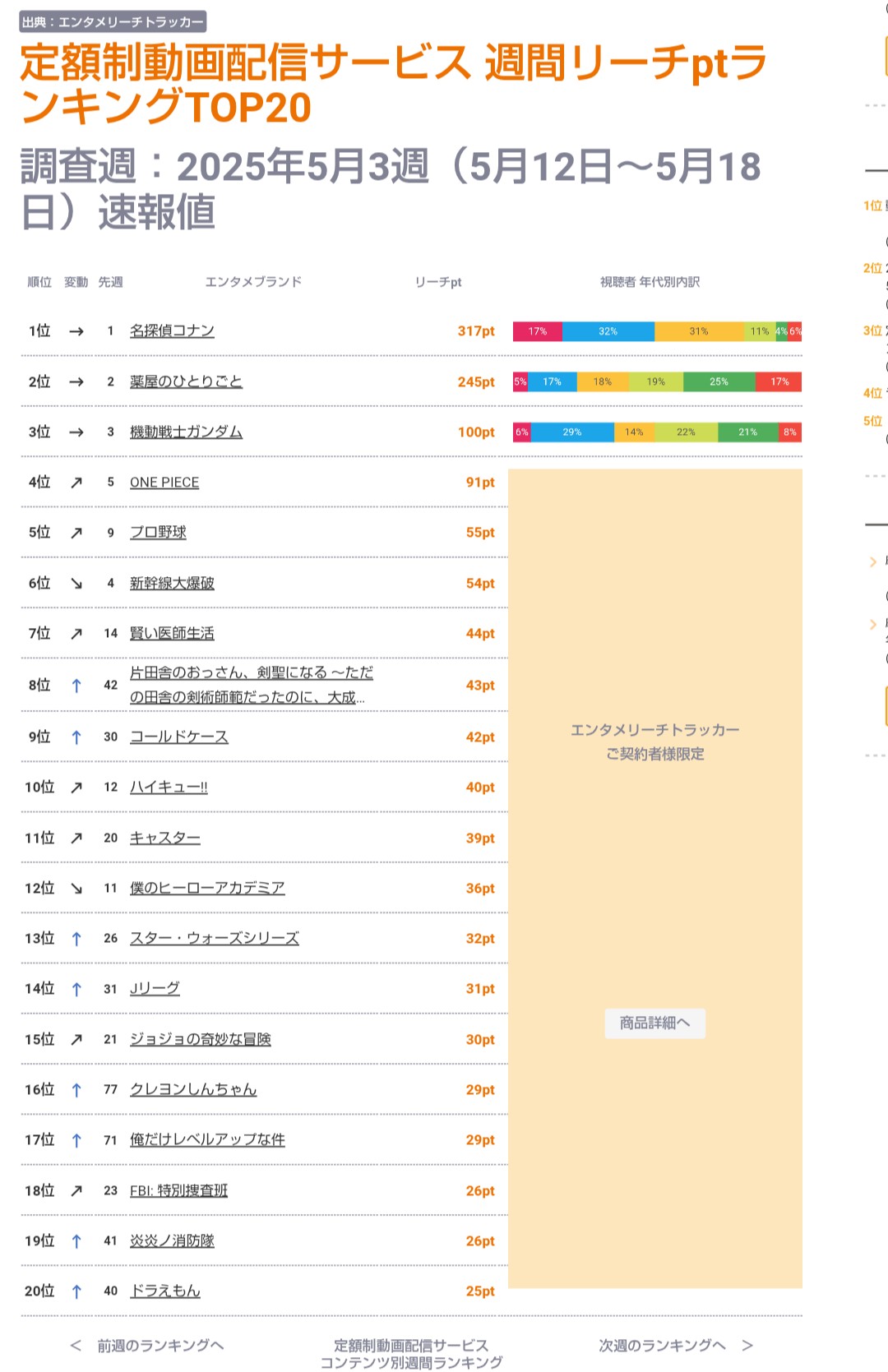Open the ジョジョの奇妙な冒険 link
Image resolution: width=888 pixels, height=1372 pixels.
201,1040
